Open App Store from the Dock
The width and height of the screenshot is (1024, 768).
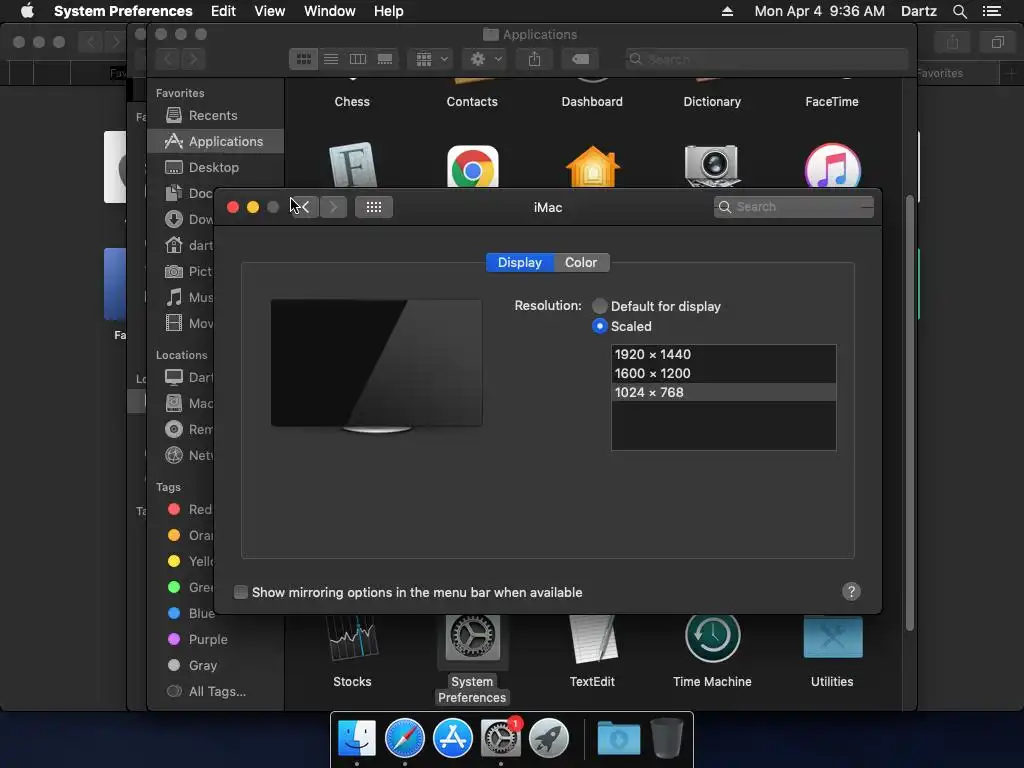pyautogui.click(x=453, y=738)
